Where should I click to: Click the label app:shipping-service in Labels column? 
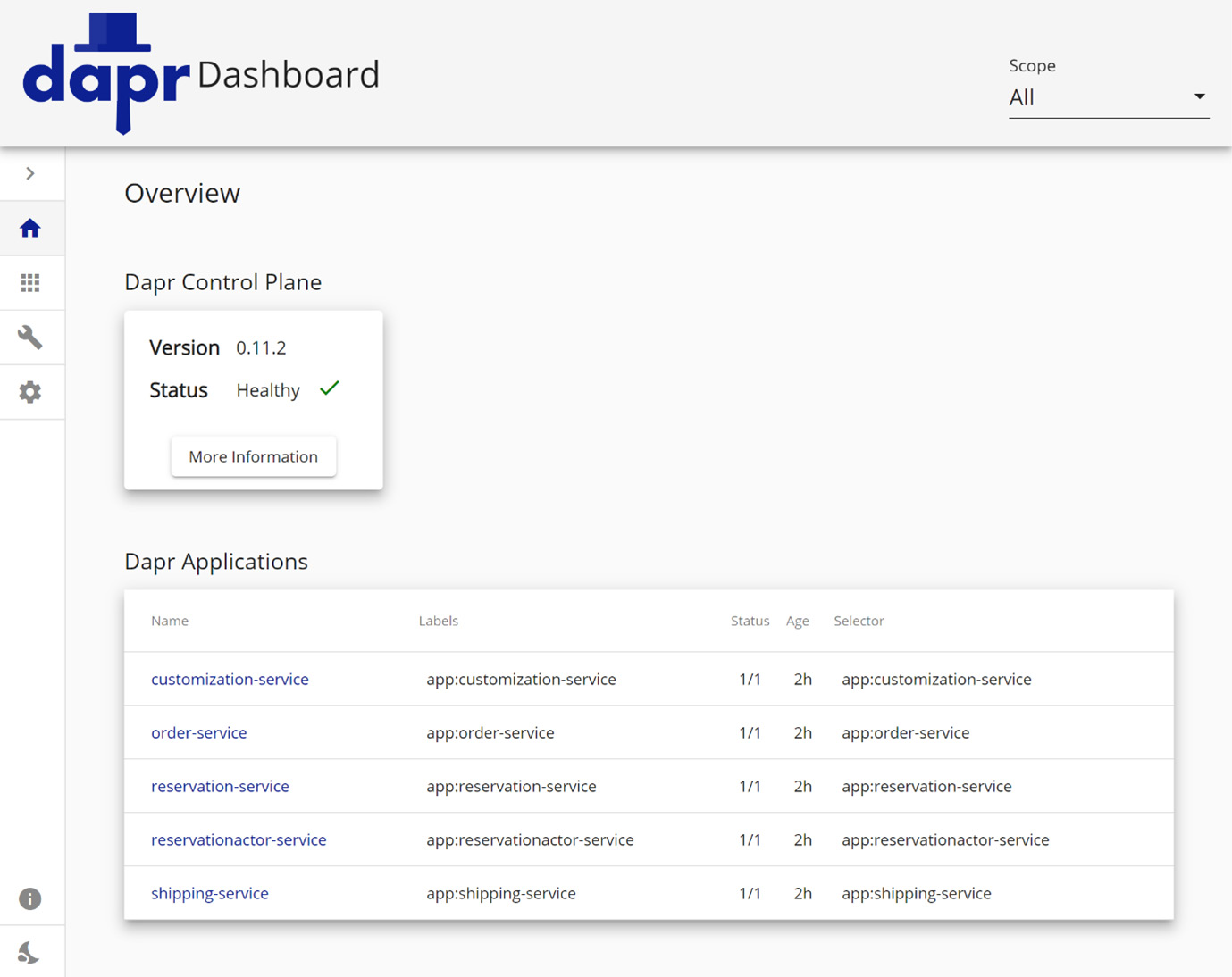coord(501,893)
